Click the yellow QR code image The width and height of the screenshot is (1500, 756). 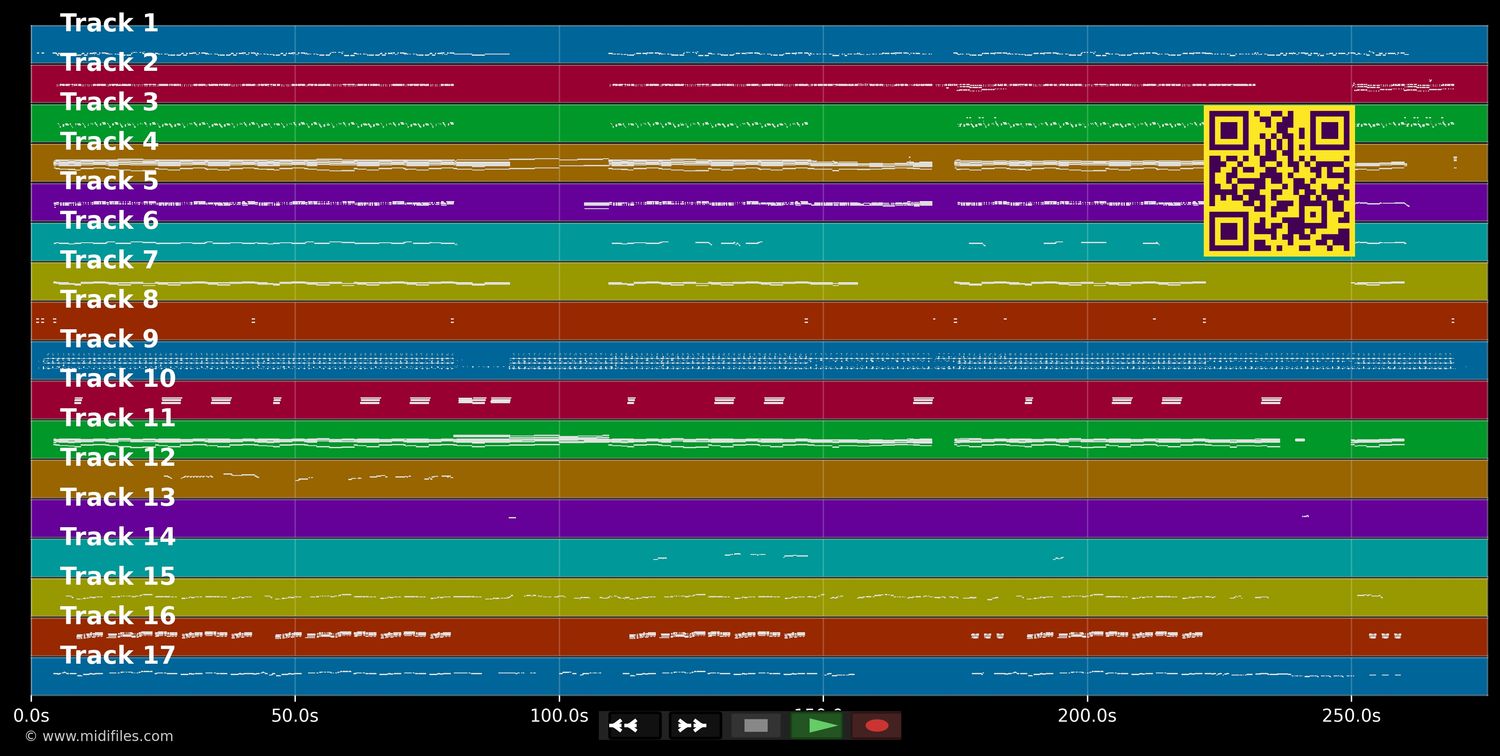(1279, 181)
